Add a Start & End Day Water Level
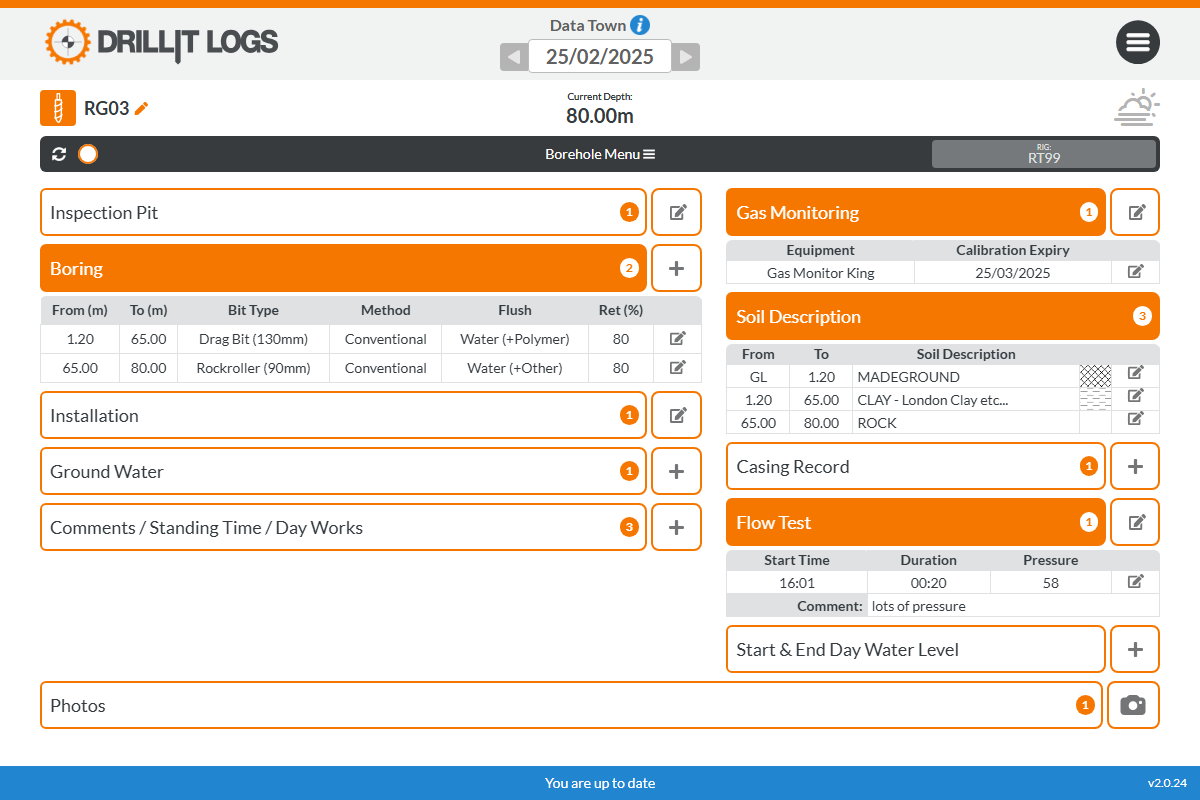The height and width of the screenshot is (800, 1200). pyautogui.click(x=1135, y=649)
